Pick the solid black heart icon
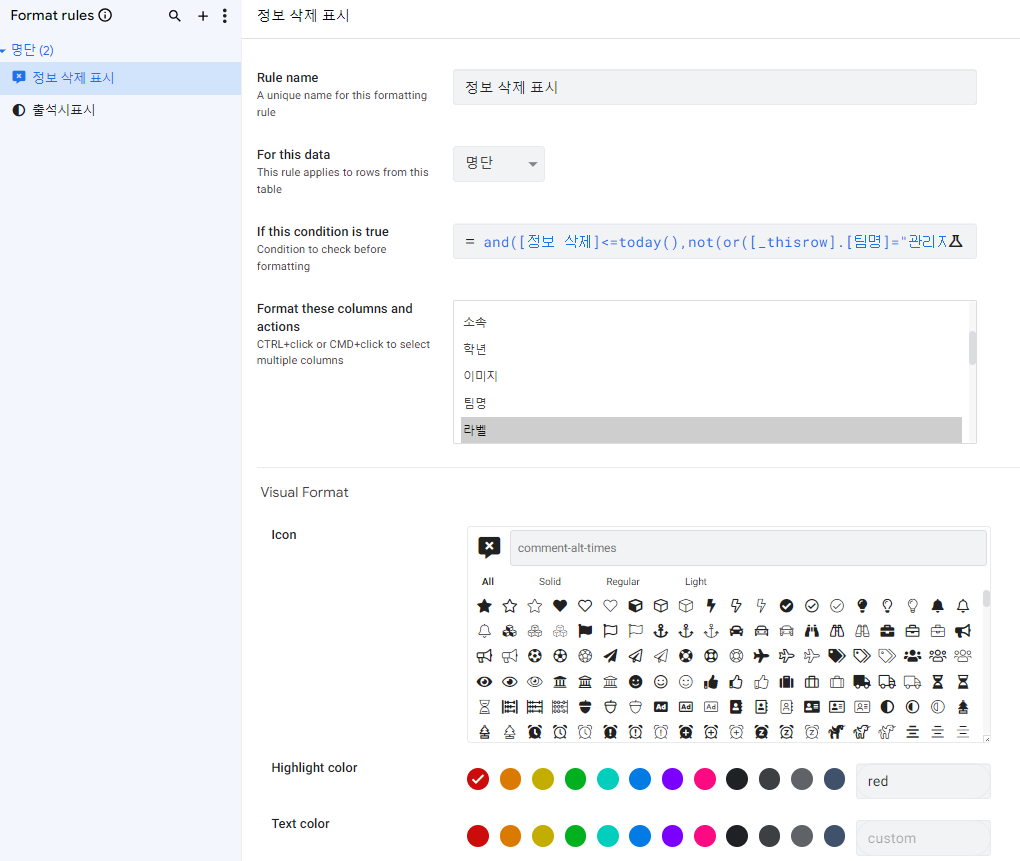The width and height of the screenshot is (1020, 861). [x=560, y=606]
